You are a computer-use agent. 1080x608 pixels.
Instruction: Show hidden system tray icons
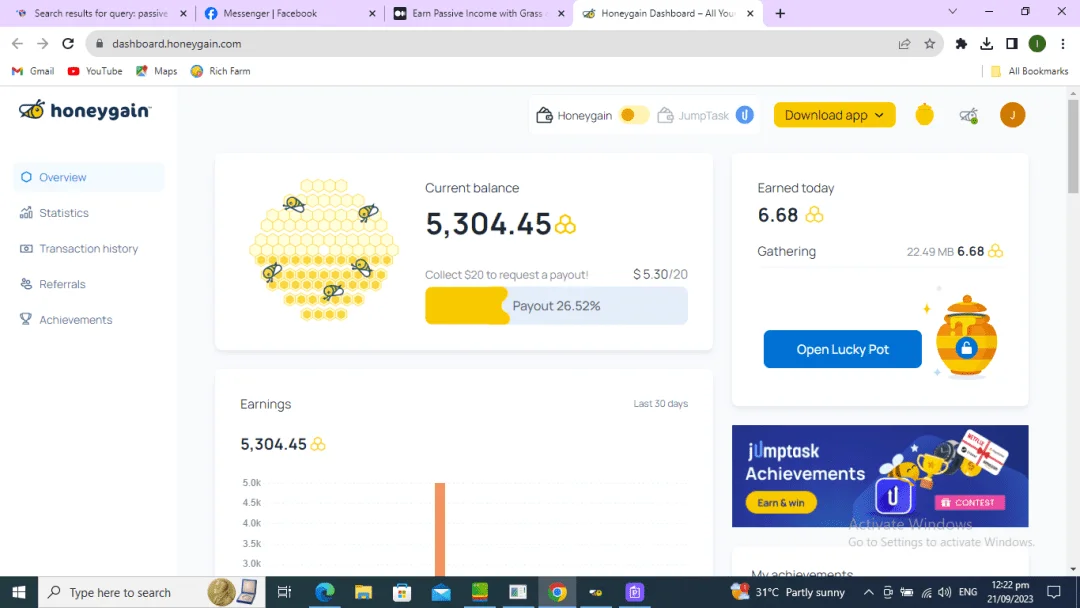click(x=869, y=592)
